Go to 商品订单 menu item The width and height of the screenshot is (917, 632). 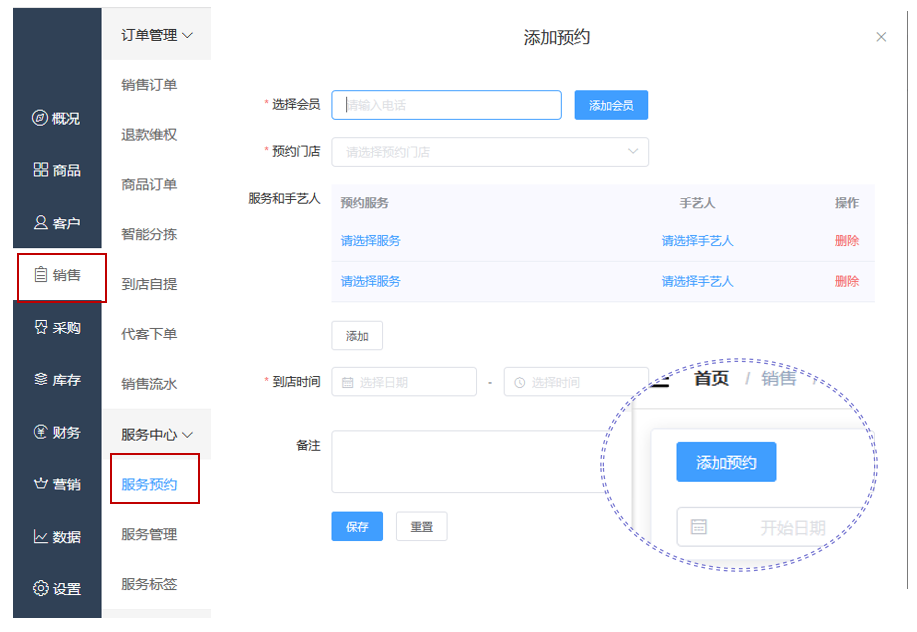tap(149, 184)
